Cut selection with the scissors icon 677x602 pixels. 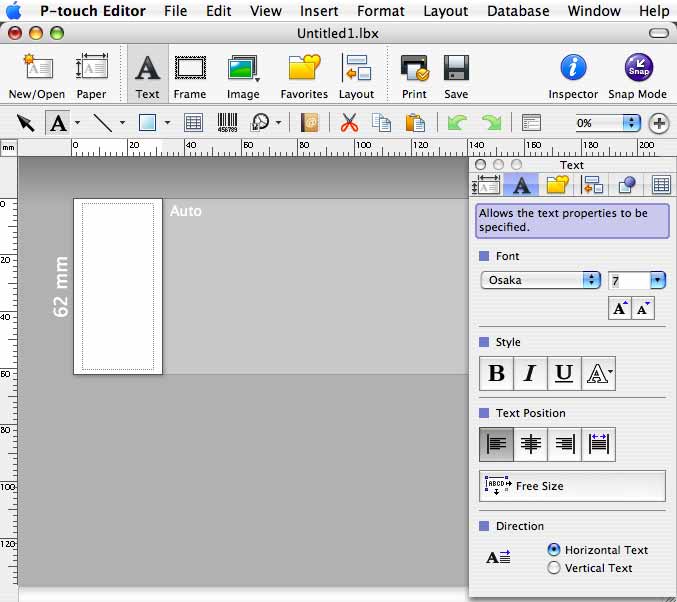pos(349,123)
